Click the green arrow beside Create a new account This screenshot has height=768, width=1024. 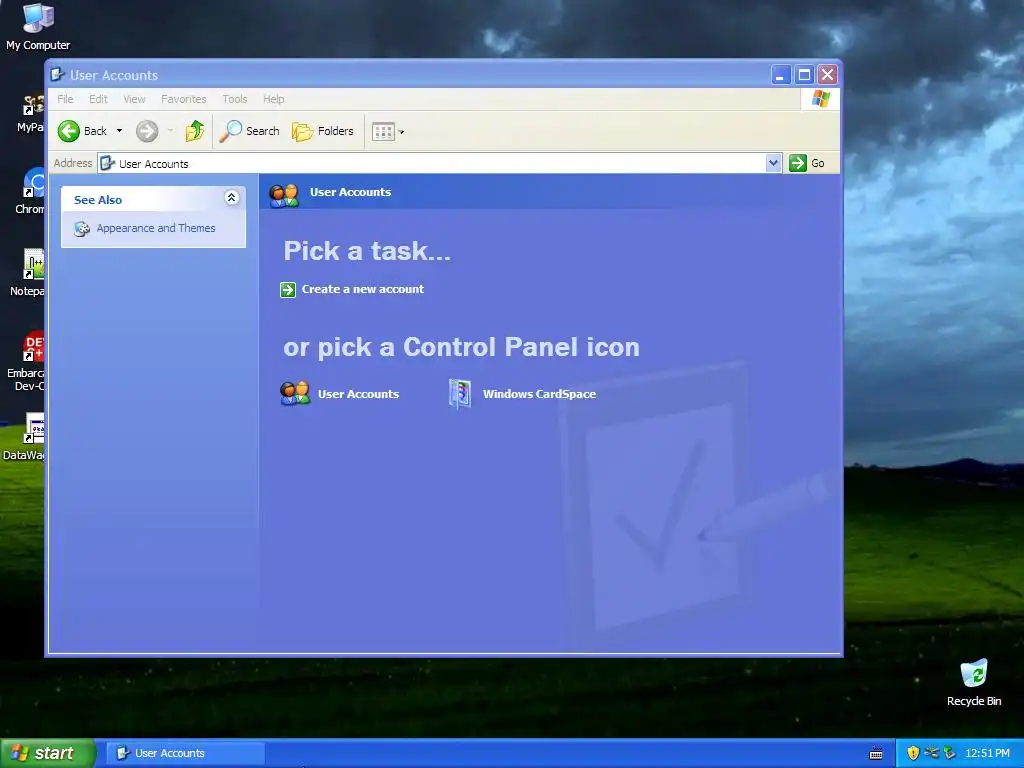tap(288, 289)
